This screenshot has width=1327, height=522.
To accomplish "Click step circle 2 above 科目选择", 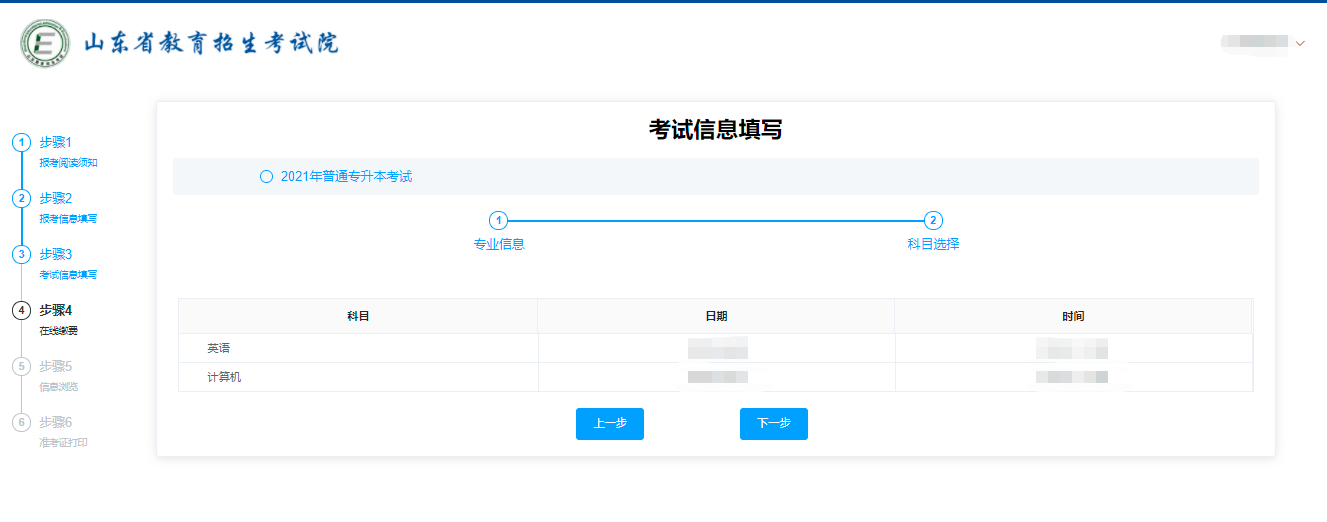I will click(932, 221).
